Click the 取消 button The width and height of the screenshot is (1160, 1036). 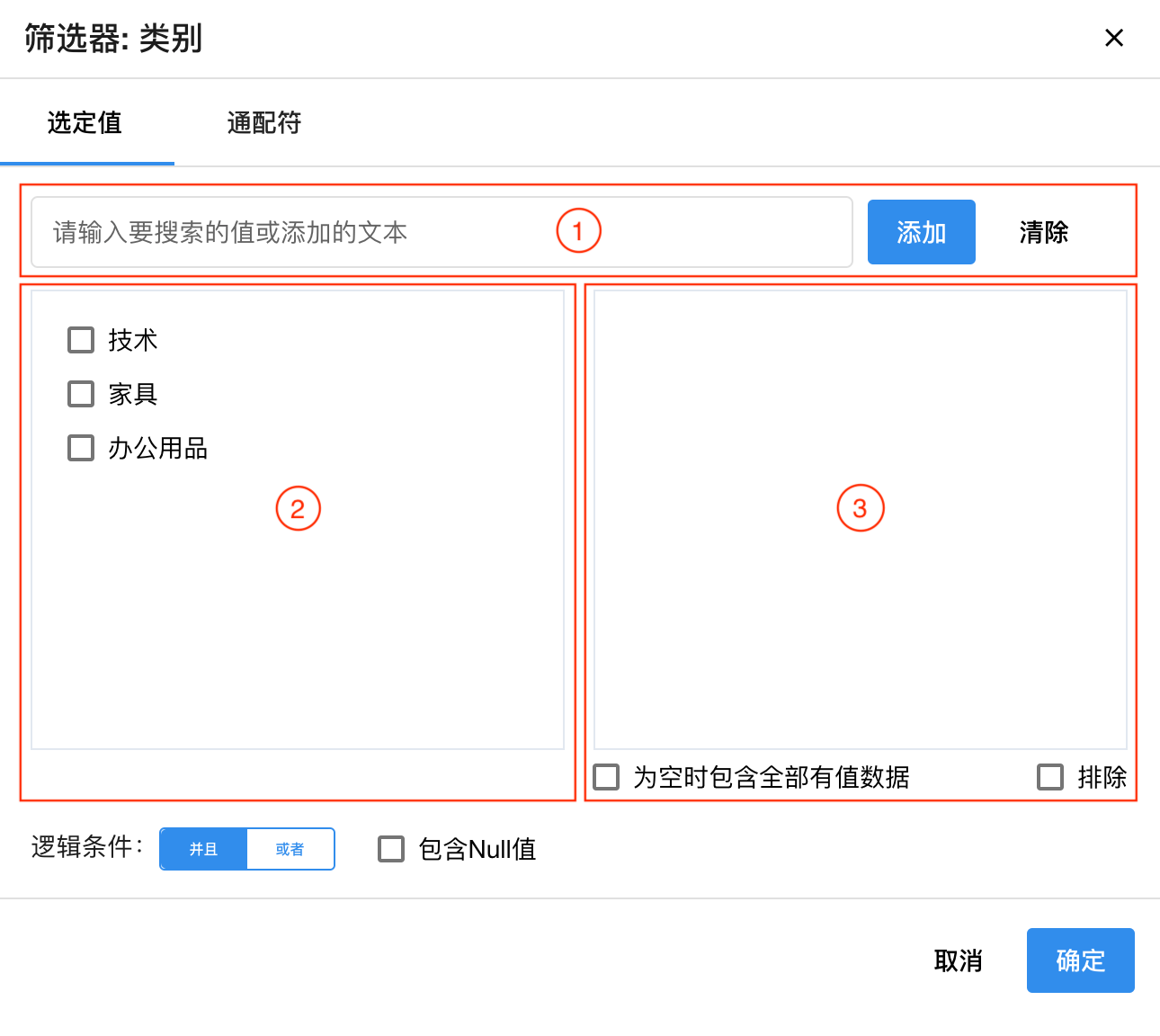(x=959, y=960)
